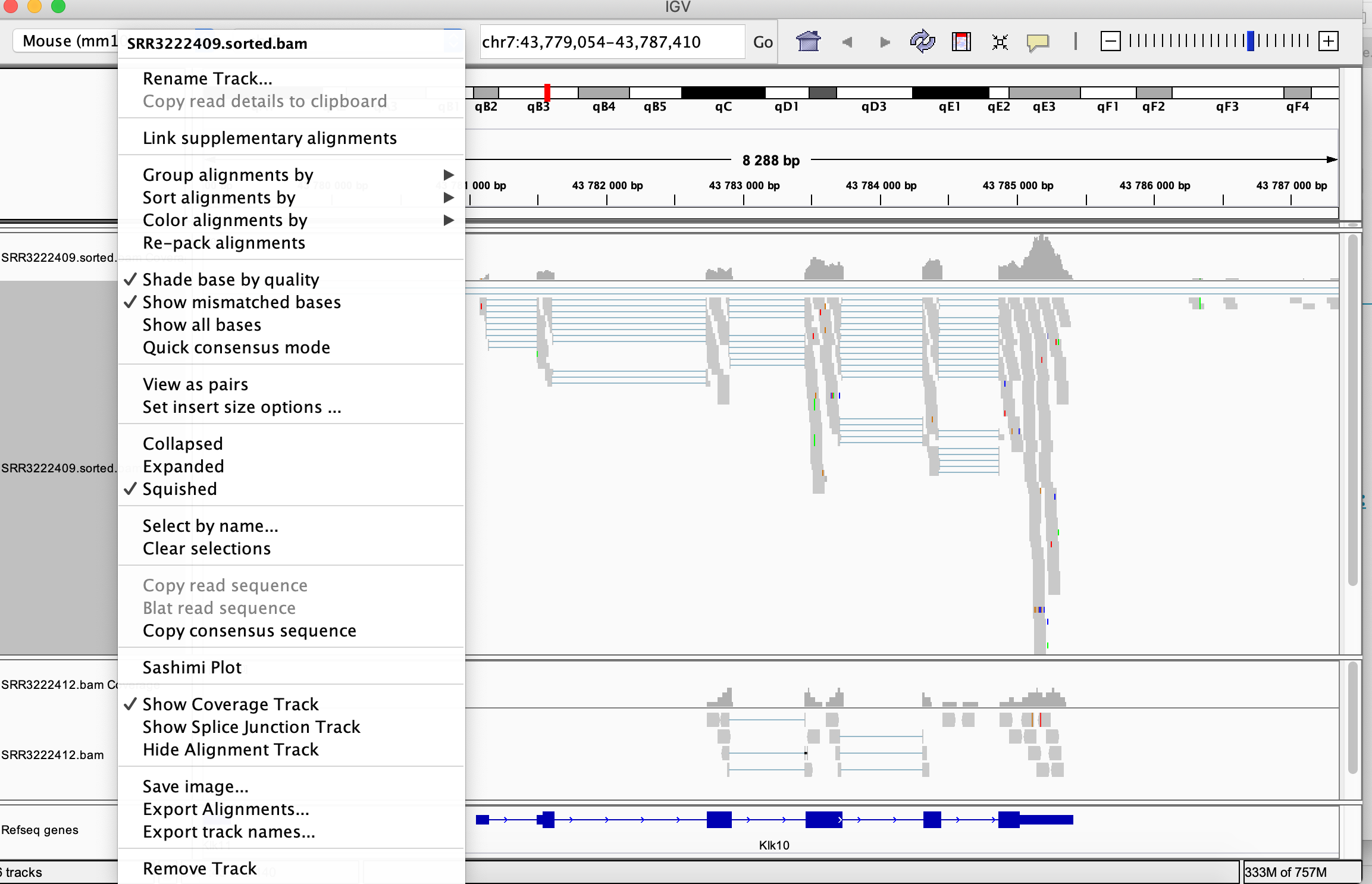This screenshot has width=1372, height=884.
Task: Open Sashimi Plot
Action: tap(192, 667)
